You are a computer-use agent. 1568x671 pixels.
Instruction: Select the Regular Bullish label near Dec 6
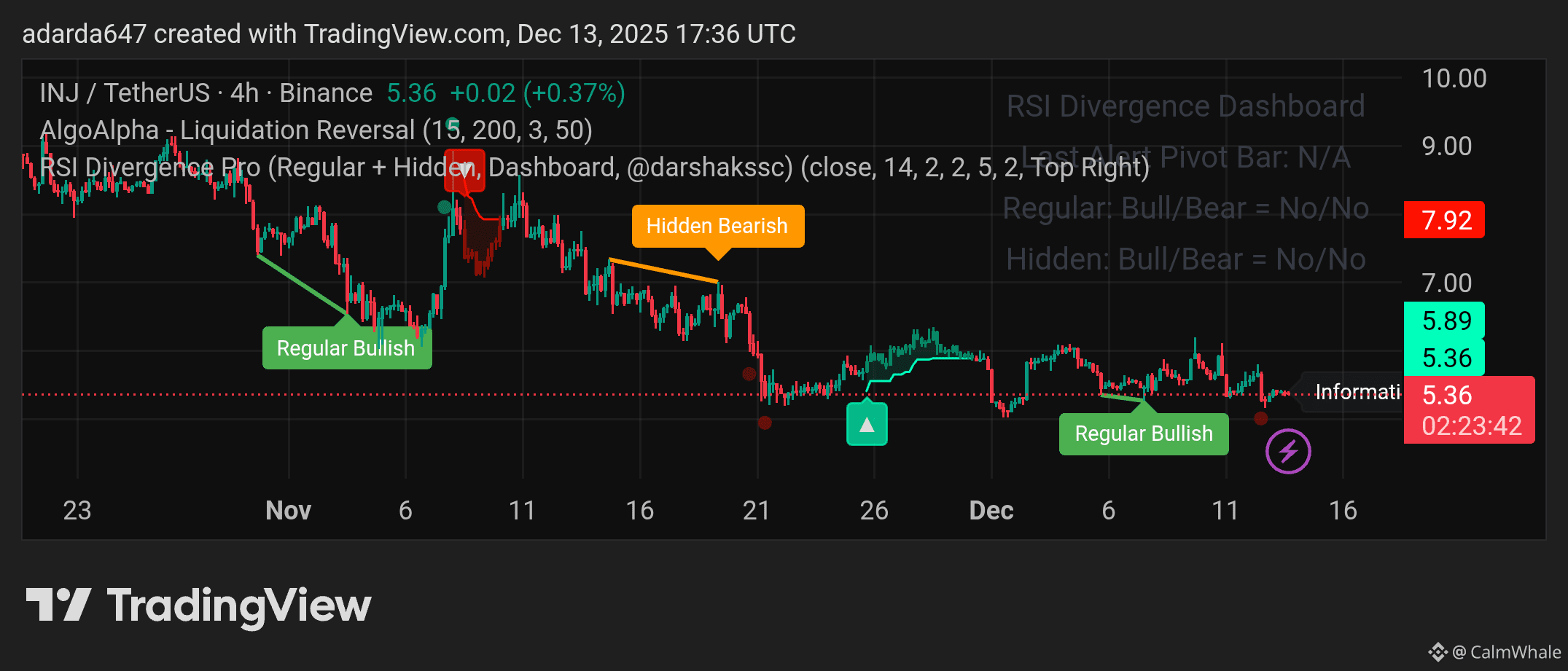pyautogui.click(x=1144, y=434)
